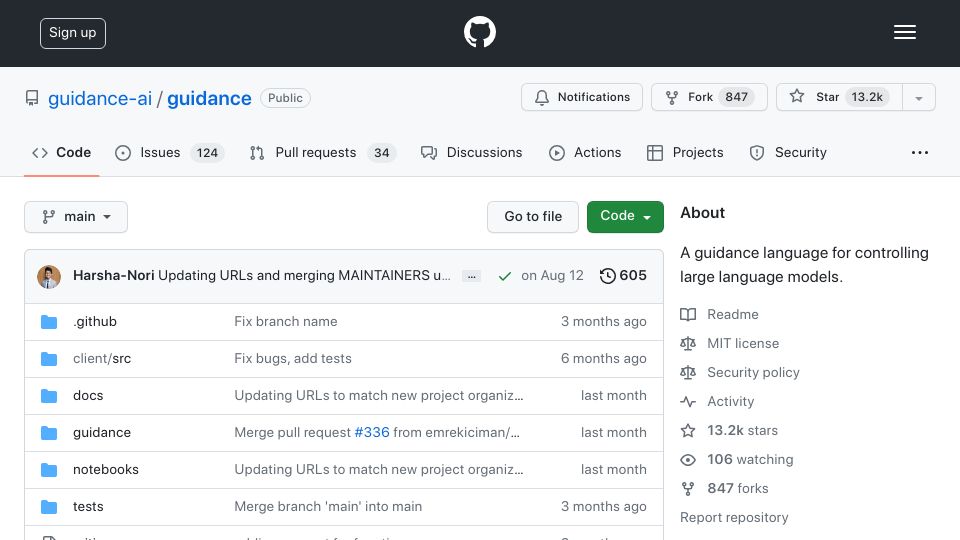Image resolution: width=960 pixels, height=540 pixels.
Task: Click the repository icon beside guidance-ai
Action: pos(32,98)
